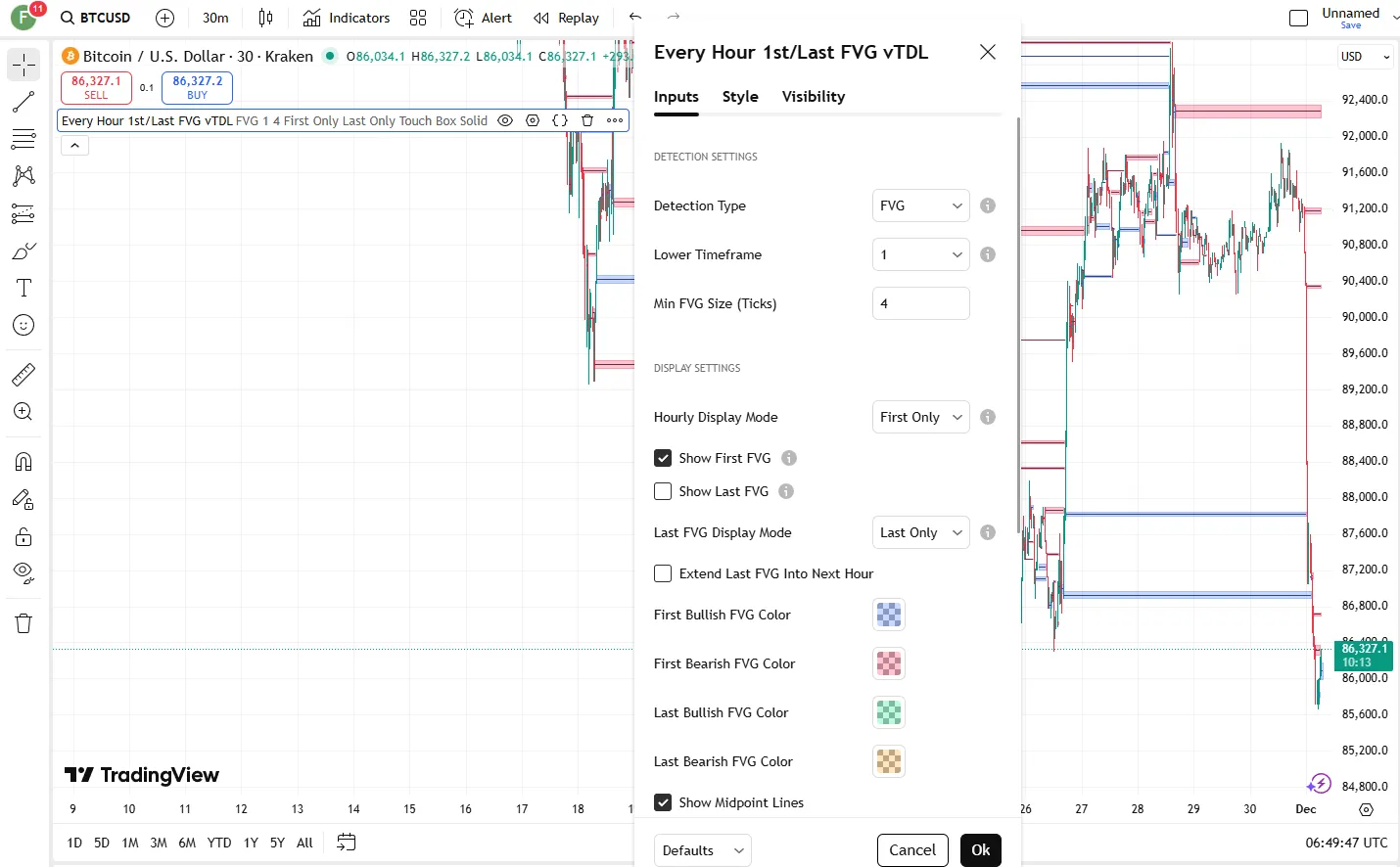Uncheck Show Midpoint Lines
Viewport: 1400px width, 867px height.
(x=663, y=802)
